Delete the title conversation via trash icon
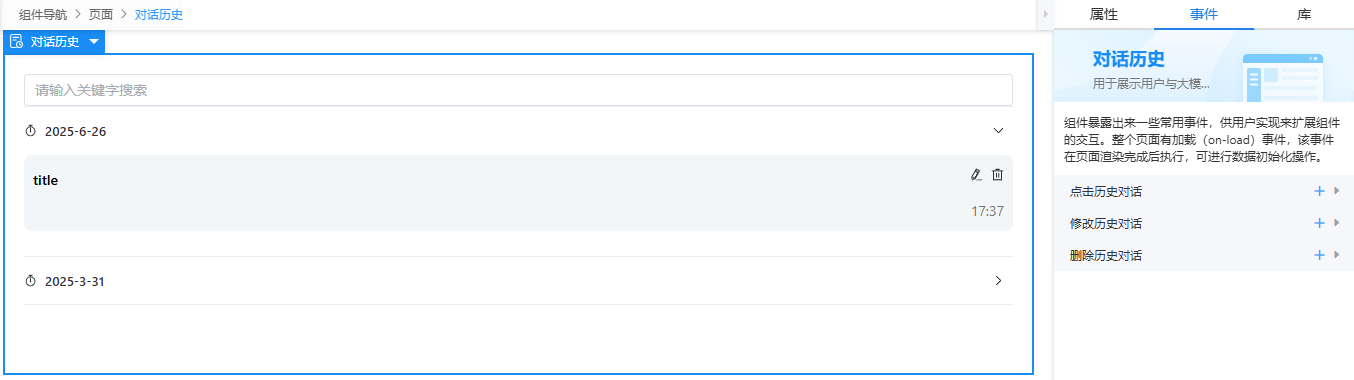This screenshot has width=1354, height=380. point(997,175)
